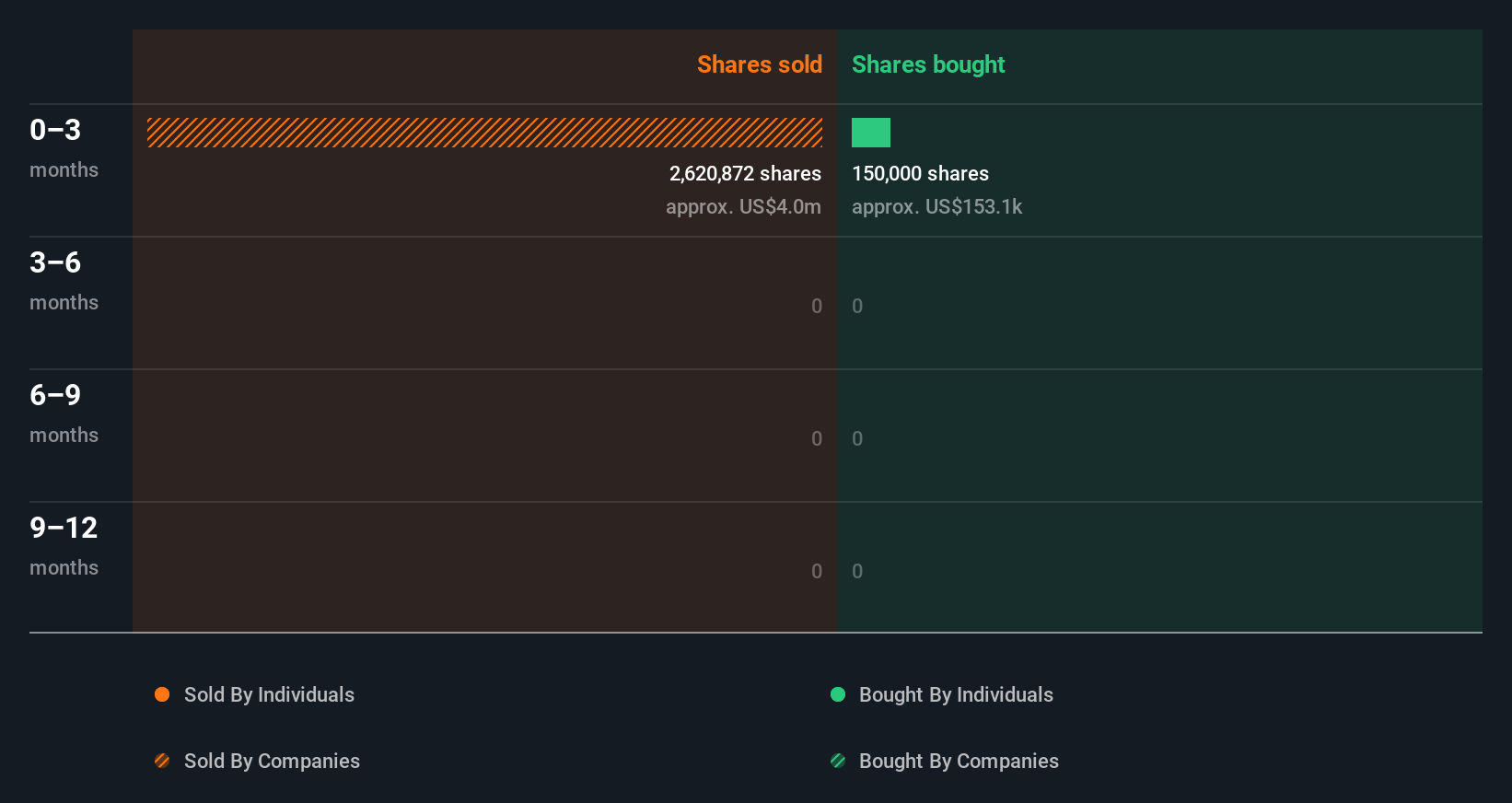Click the sold zero in 9–12 months row
The width and height of the screenshot is (1512, 803).
tap(817, 571)
